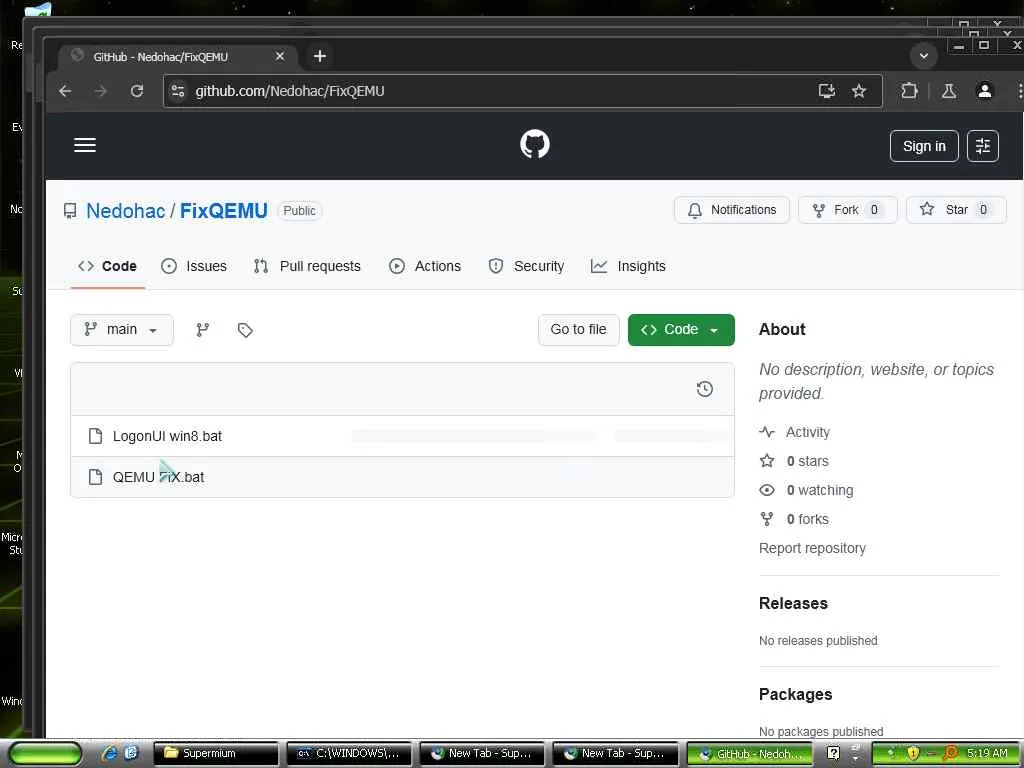Open the Nedohac owner link

click(x=125, y=211)
